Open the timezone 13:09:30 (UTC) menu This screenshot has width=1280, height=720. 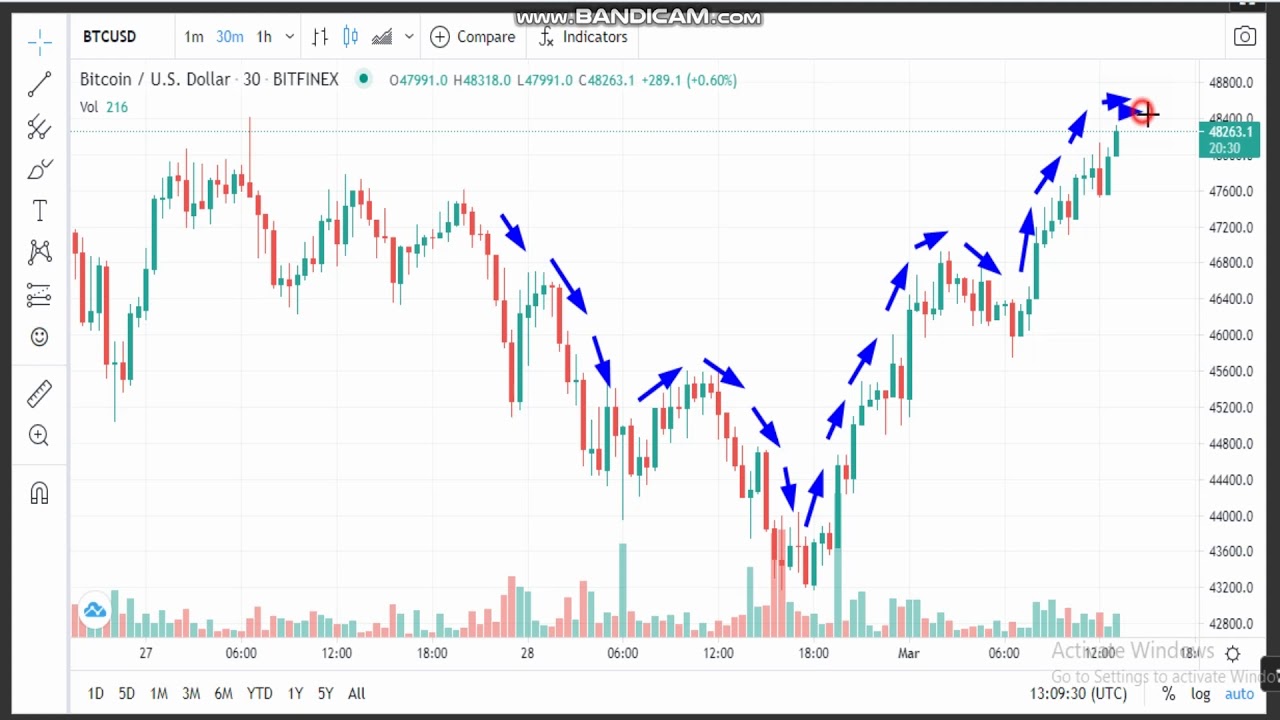pos(1078,694)
